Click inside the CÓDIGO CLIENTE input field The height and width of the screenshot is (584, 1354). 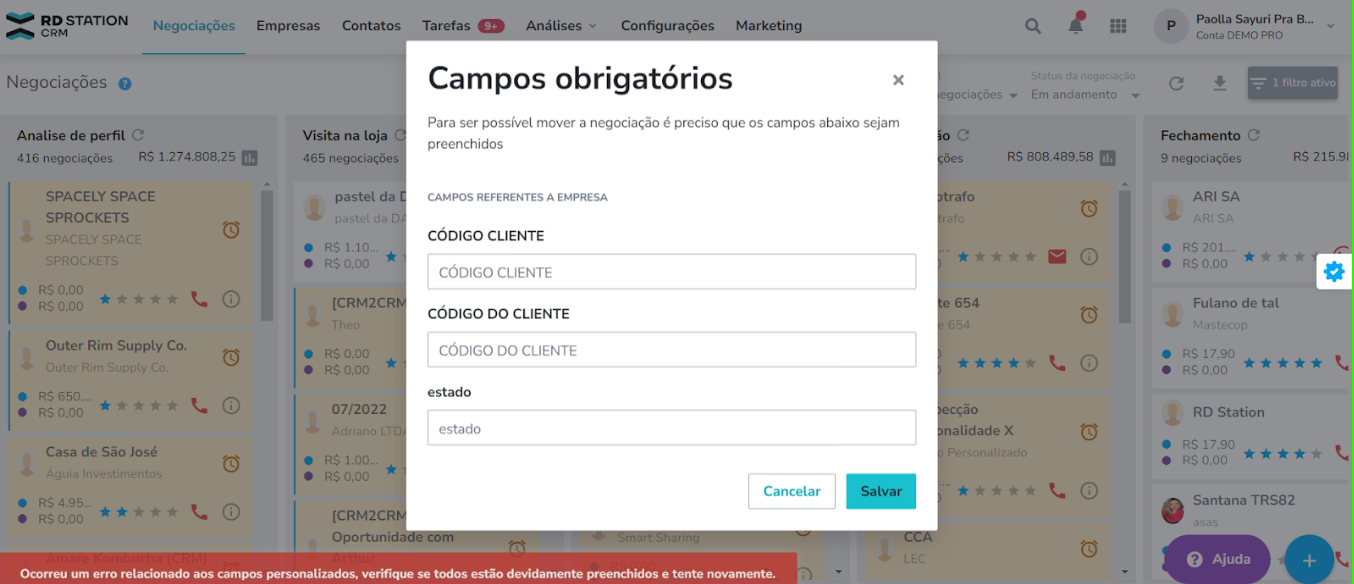(x=671, y=272)
